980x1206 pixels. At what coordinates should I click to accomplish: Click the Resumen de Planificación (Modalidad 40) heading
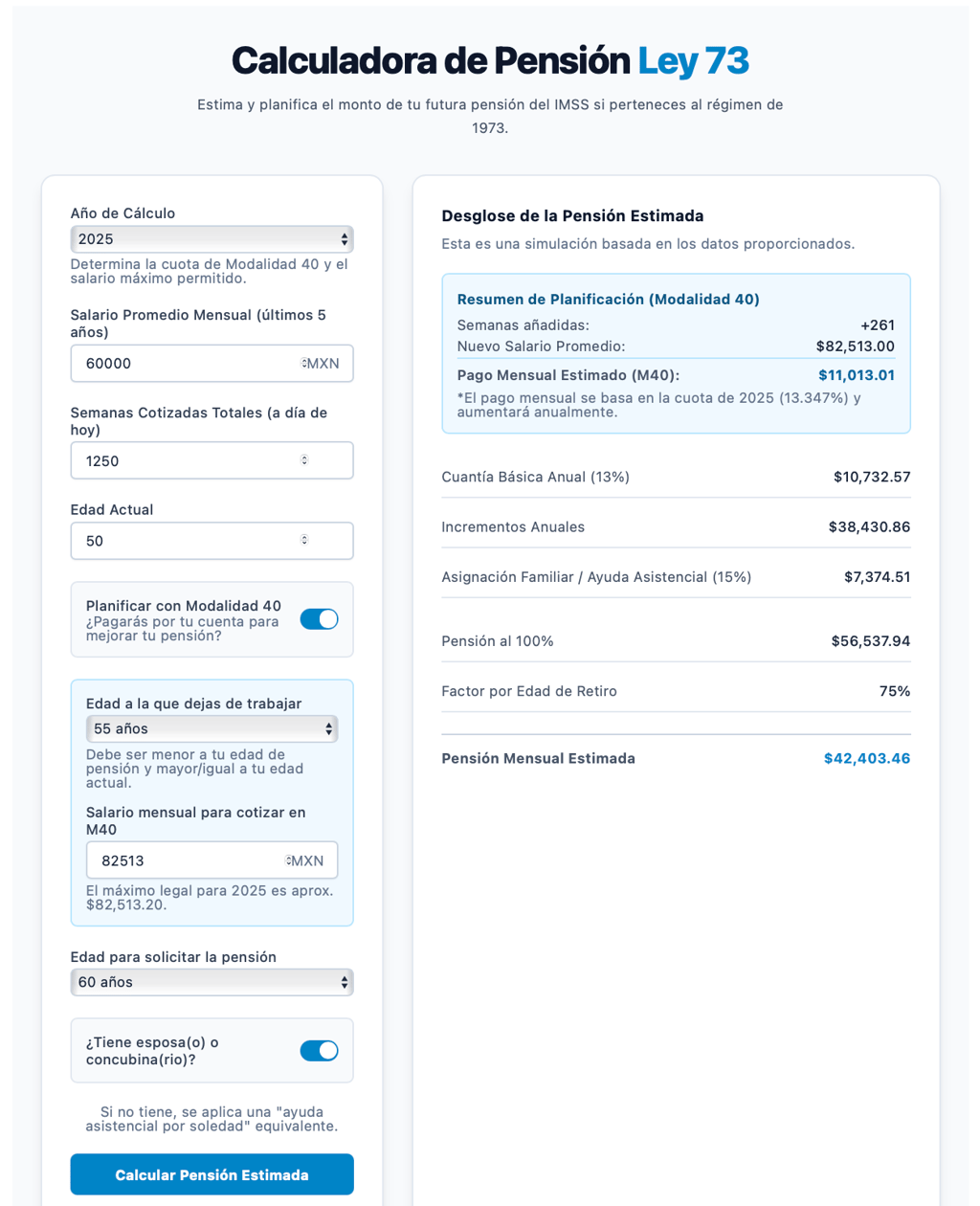pyautogui.click(x=608, y=300)
